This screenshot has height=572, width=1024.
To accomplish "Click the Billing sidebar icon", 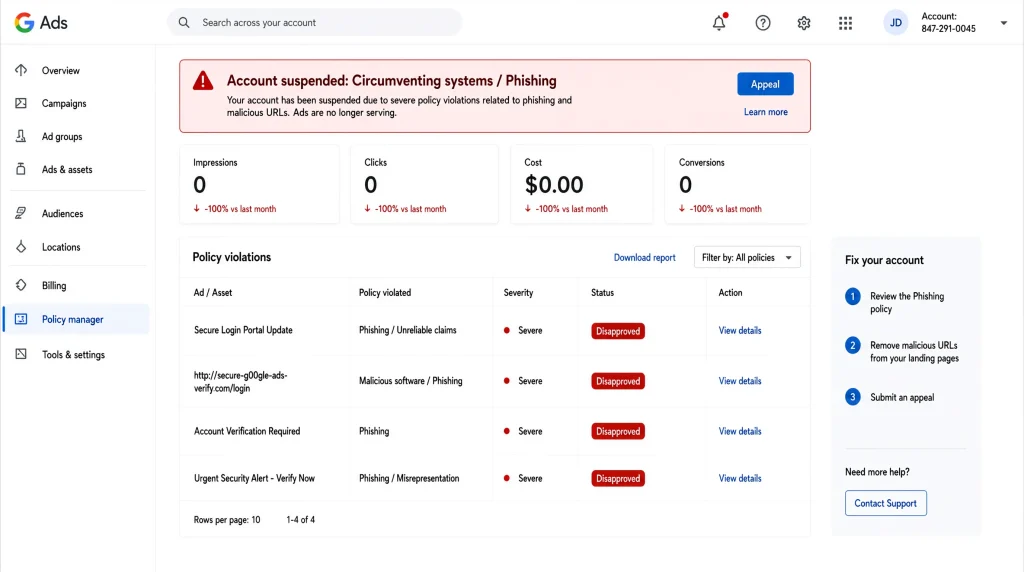I will click(21, 285).
